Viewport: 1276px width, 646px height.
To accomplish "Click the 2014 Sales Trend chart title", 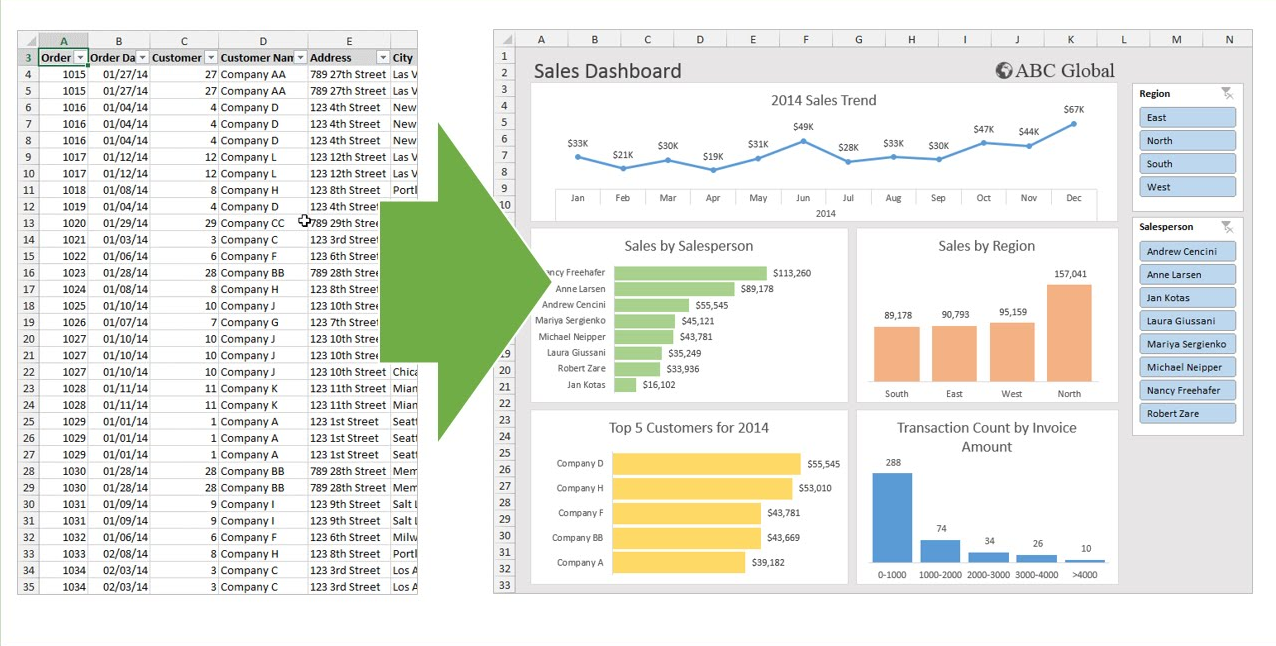I will coord(823,100).
